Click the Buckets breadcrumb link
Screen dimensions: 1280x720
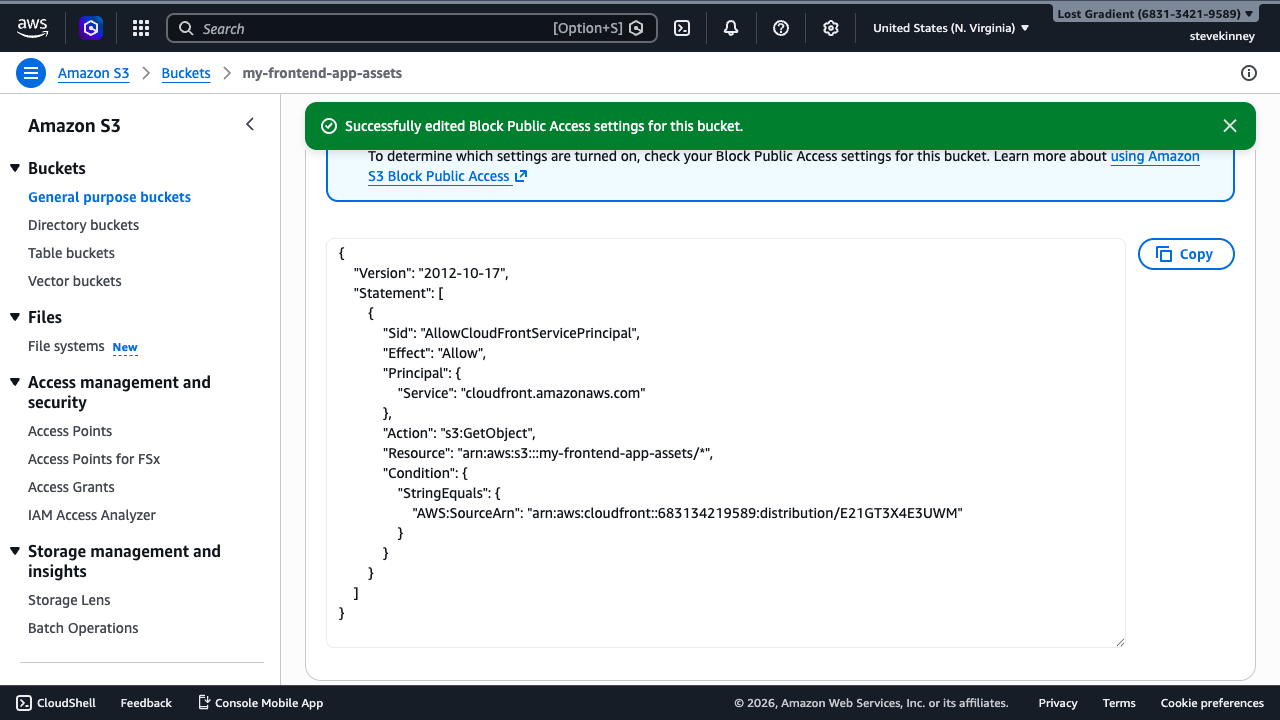[186, 73]
